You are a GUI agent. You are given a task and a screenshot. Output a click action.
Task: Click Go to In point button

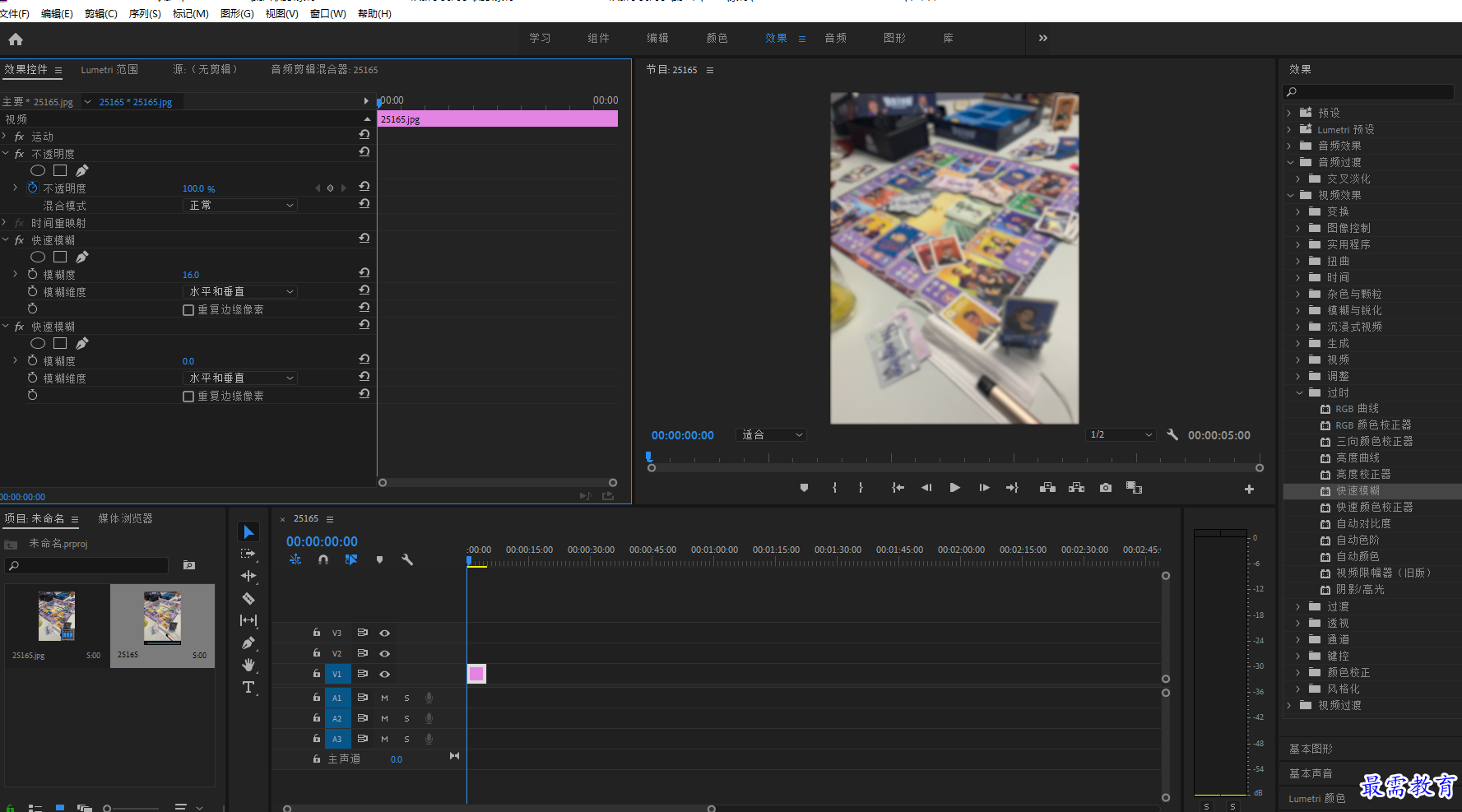tap(898, 488)
